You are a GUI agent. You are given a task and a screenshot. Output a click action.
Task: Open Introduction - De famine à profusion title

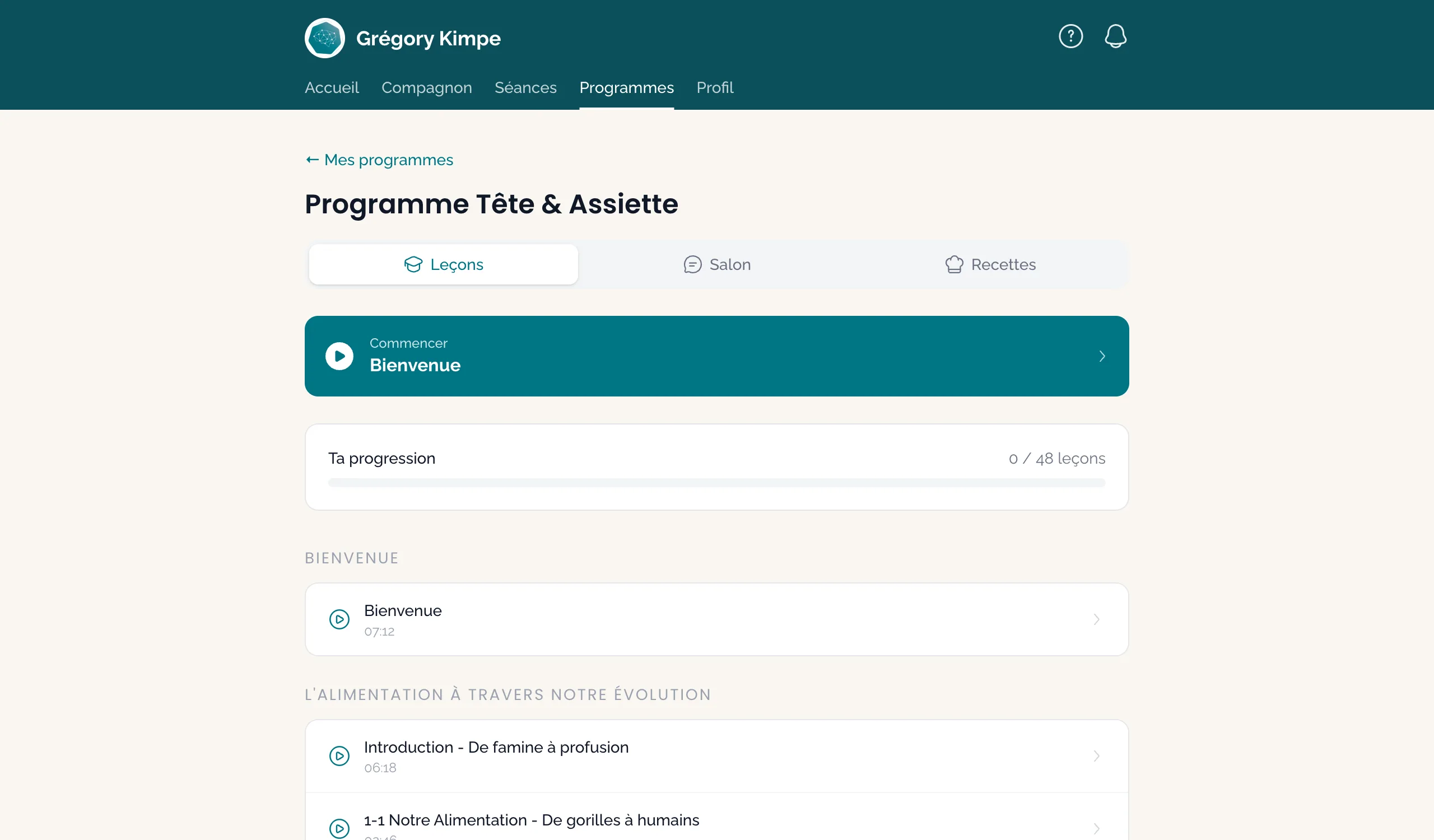pyautogui.click(x=496, y=747)
